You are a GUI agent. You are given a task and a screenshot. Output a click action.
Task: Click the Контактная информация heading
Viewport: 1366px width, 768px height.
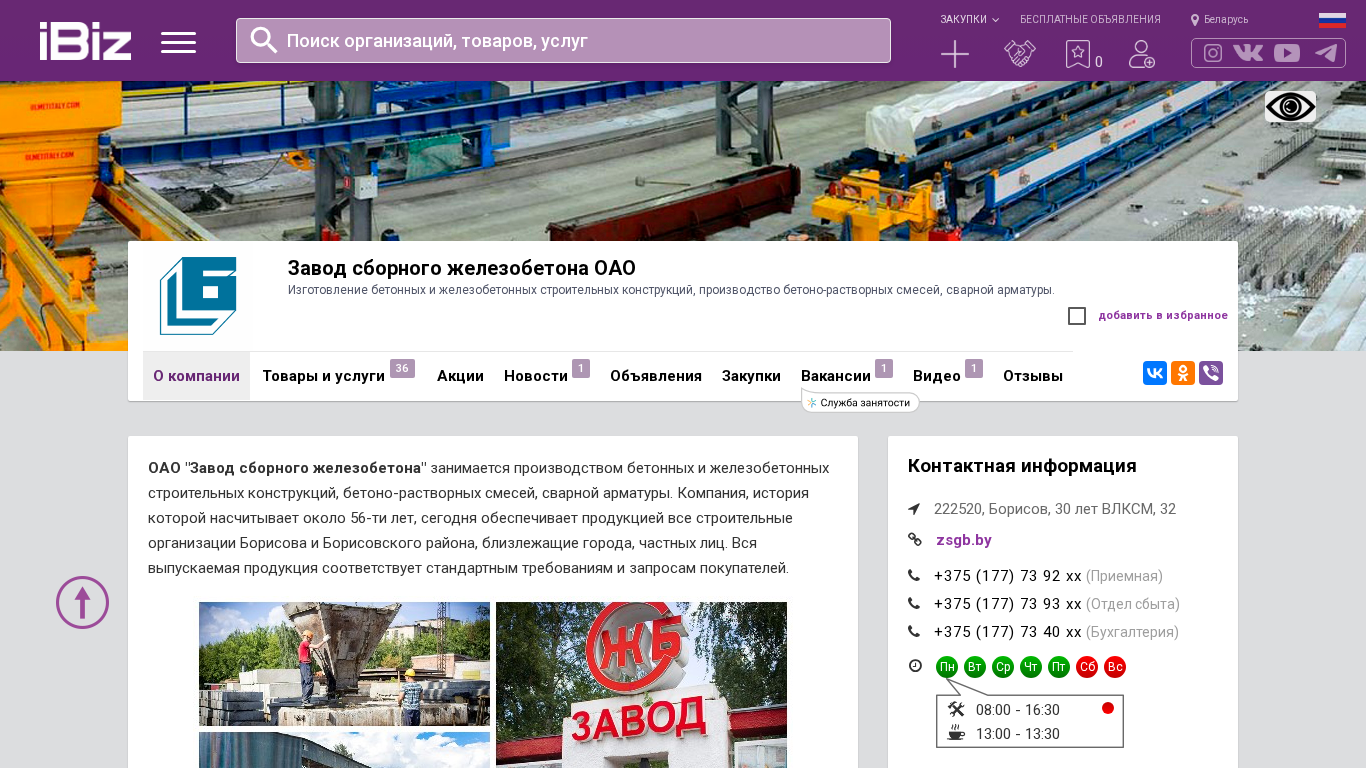coord(1022,466)
